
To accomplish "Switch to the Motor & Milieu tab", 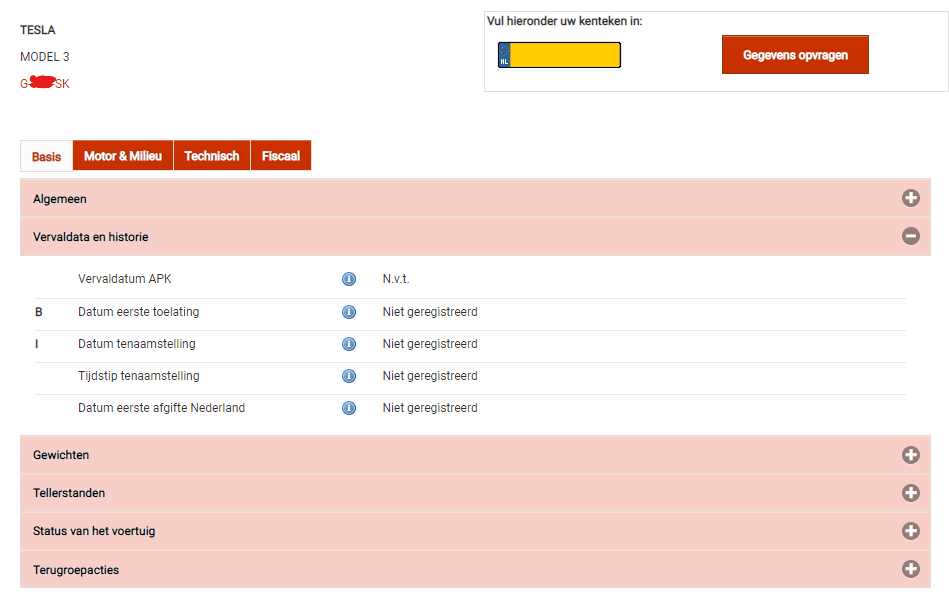I will [x=123, y=156].
